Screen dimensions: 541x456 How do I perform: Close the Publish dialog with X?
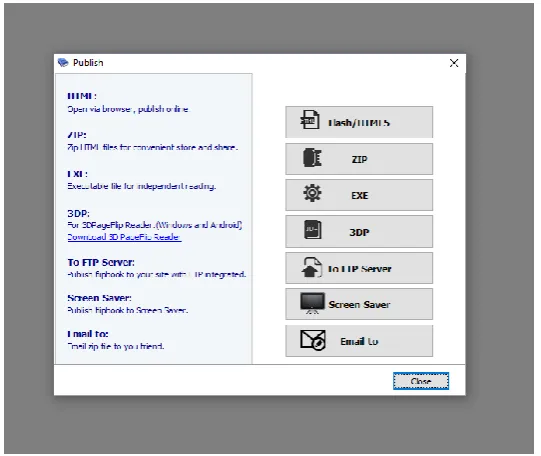pyautogui.click(x=454, y=63)
